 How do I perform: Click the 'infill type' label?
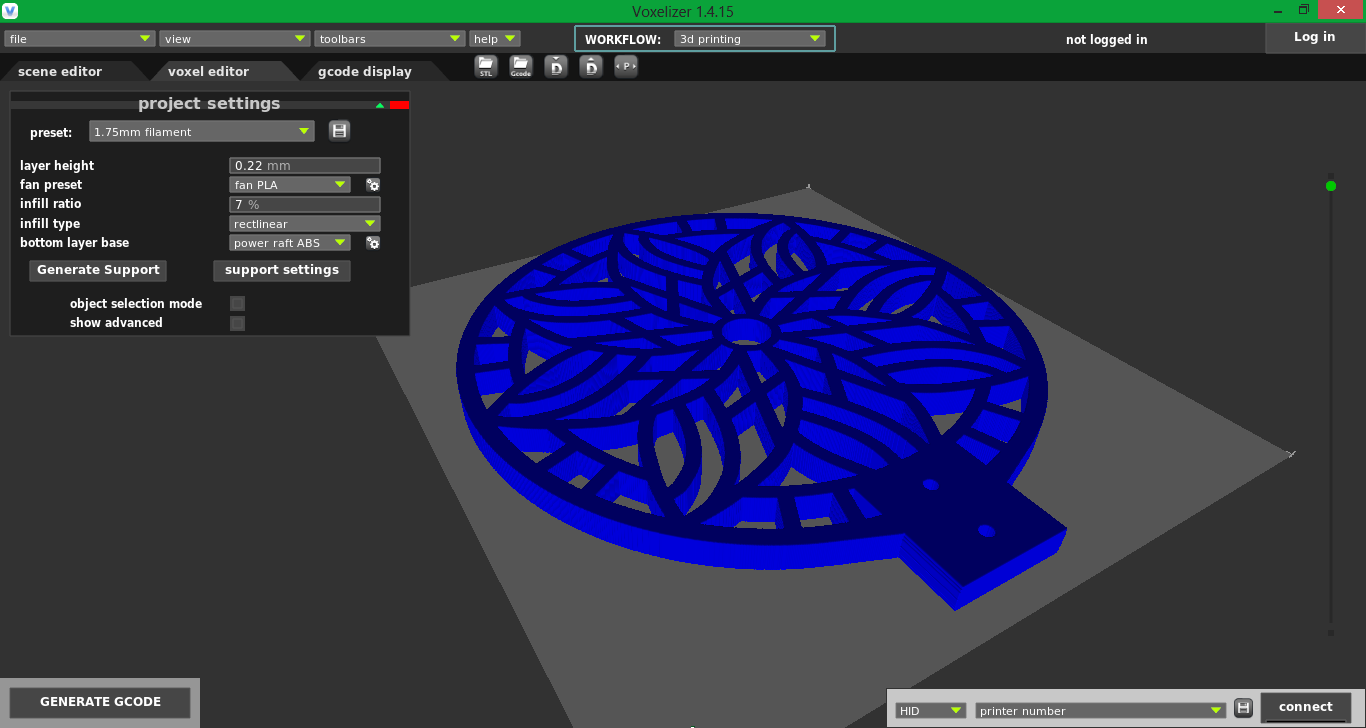(x=50, y=224)
